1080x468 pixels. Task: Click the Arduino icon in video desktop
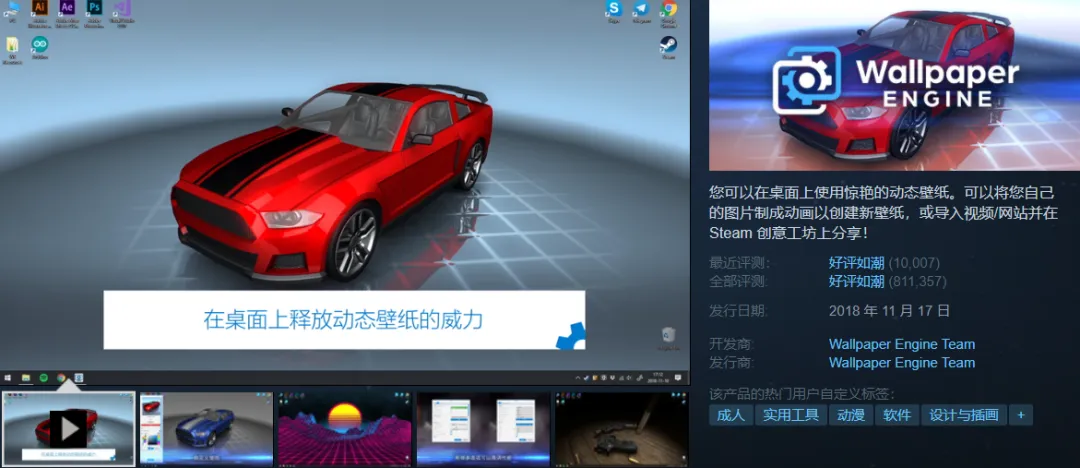40,44
